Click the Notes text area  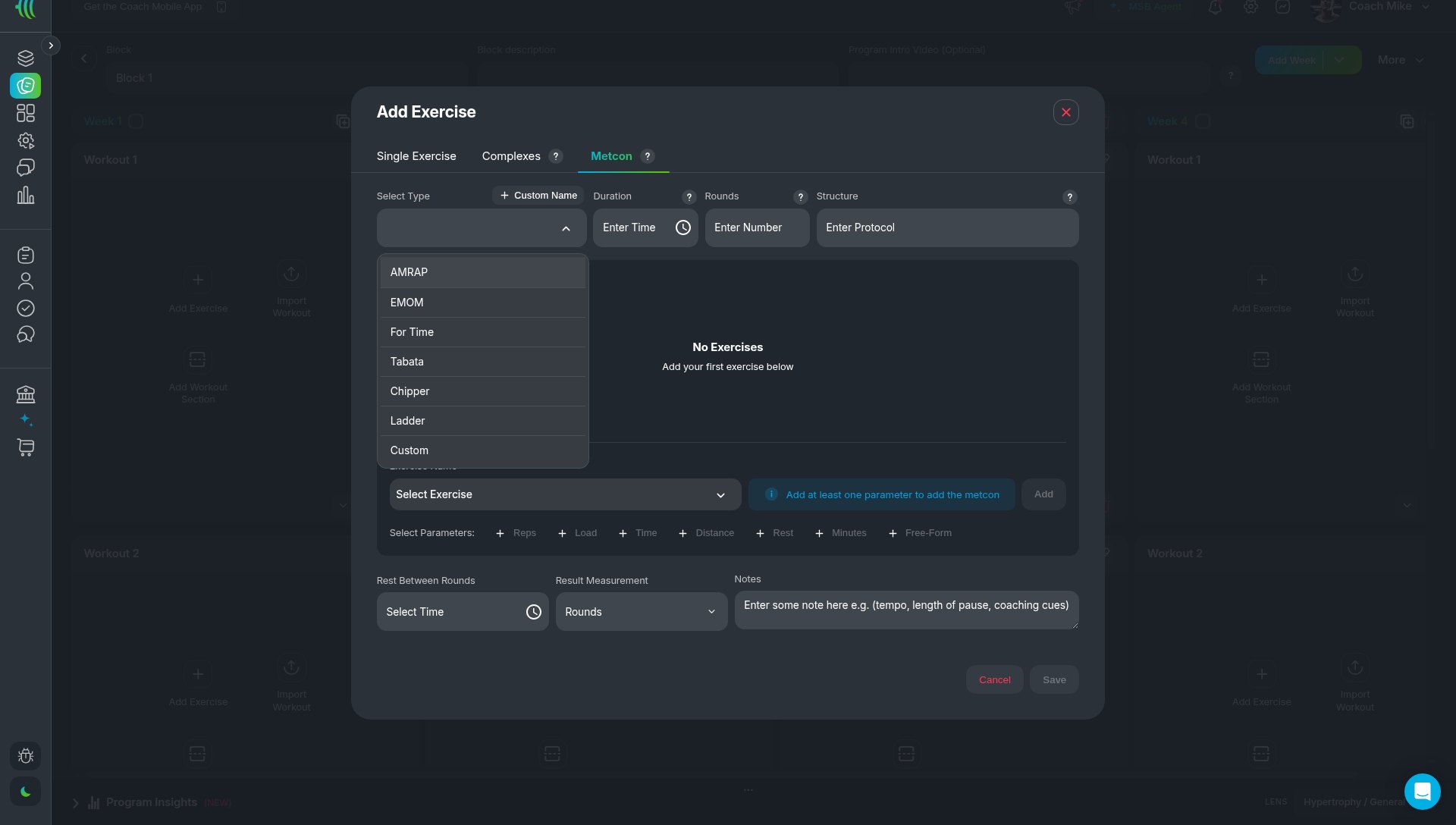[x=906, y=610]
